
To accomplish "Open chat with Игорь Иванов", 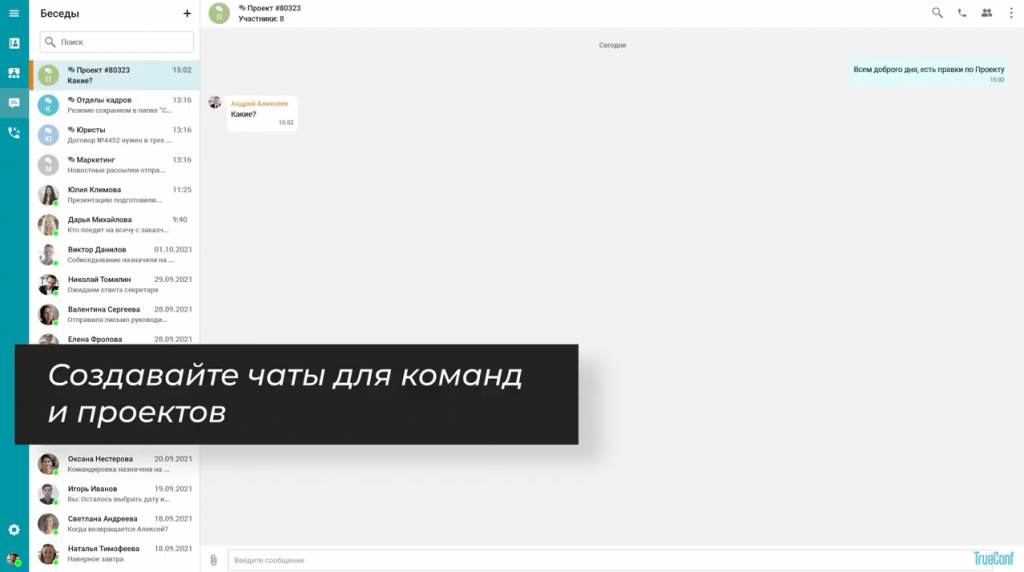I will (115, 494).
